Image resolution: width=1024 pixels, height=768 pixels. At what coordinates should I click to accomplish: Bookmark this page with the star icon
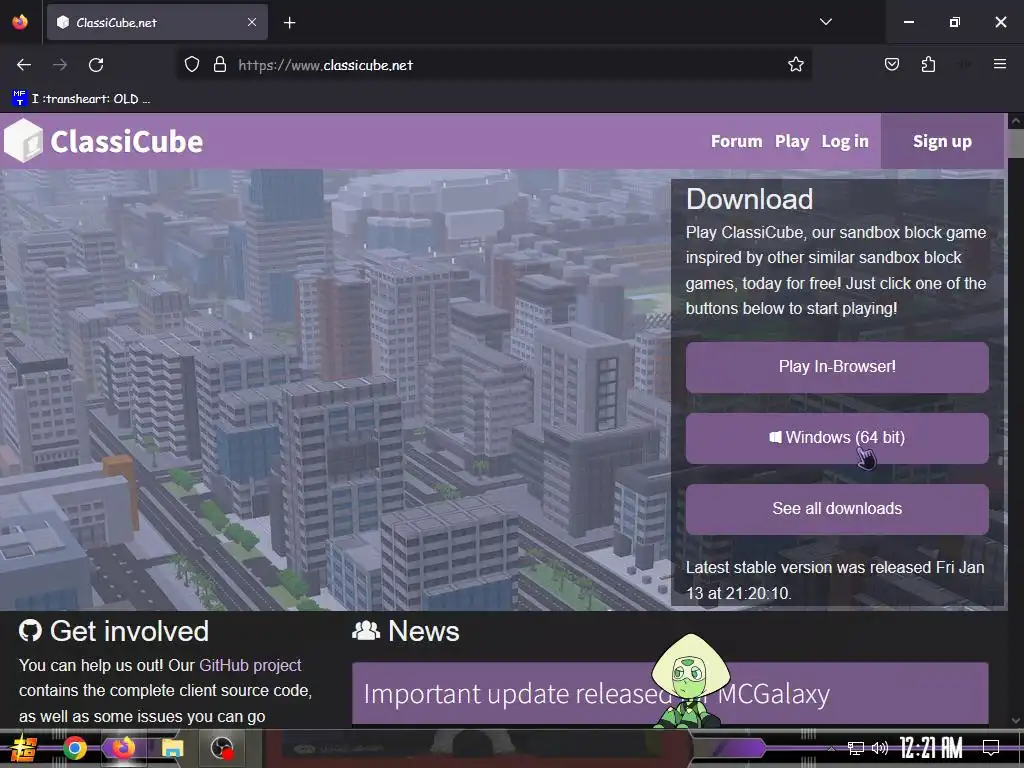pyautogui.click(x=795, y=65)
